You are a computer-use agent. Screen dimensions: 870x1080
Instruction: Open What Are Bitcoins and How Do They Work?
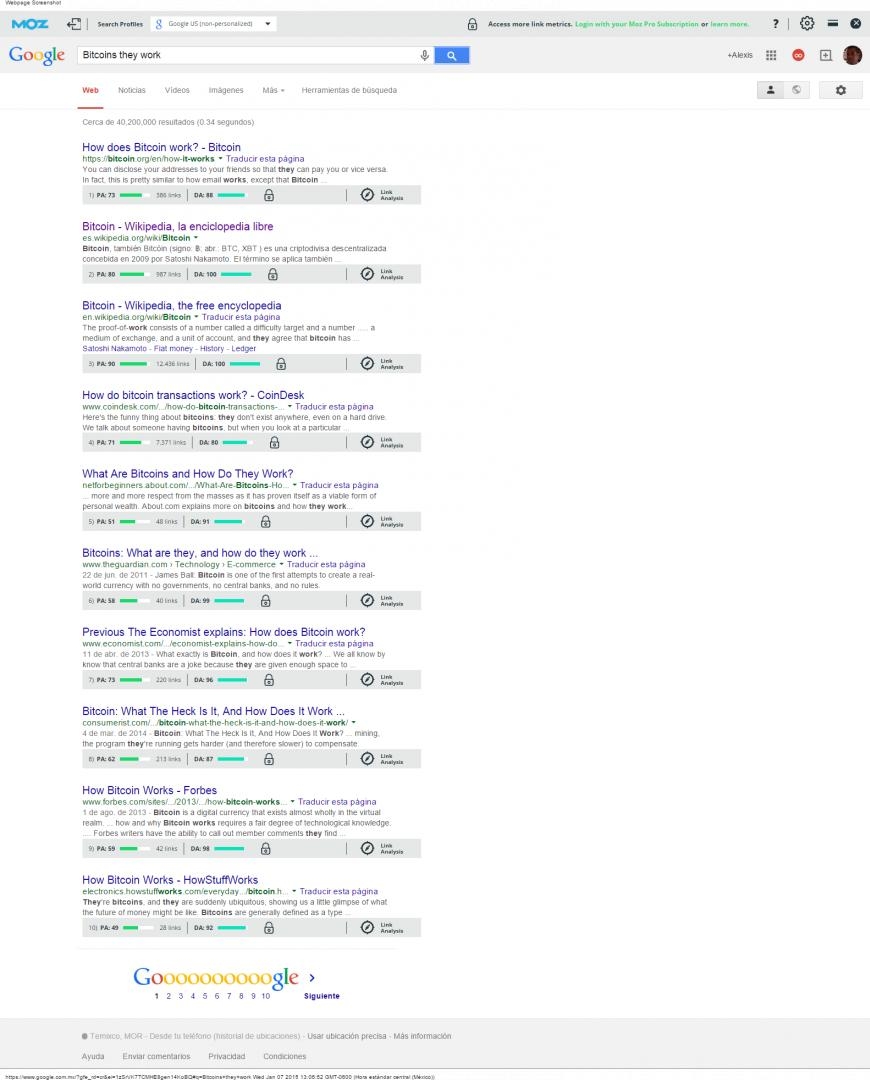pyautogui.click(x=187, y=474)
